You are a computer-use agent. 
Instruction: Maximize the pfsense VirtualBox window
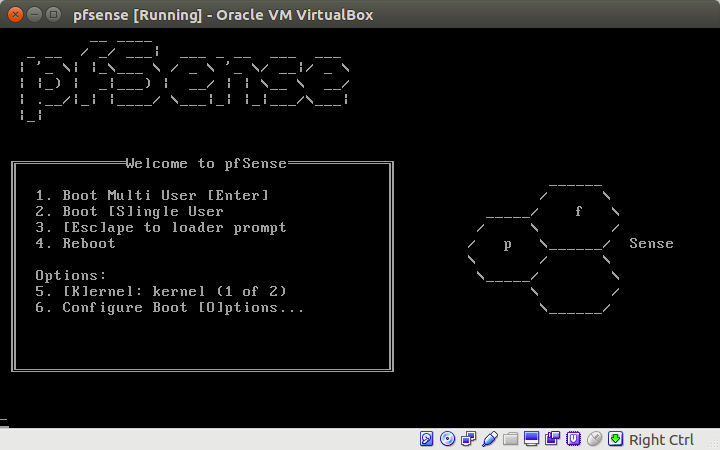(54, 15)
